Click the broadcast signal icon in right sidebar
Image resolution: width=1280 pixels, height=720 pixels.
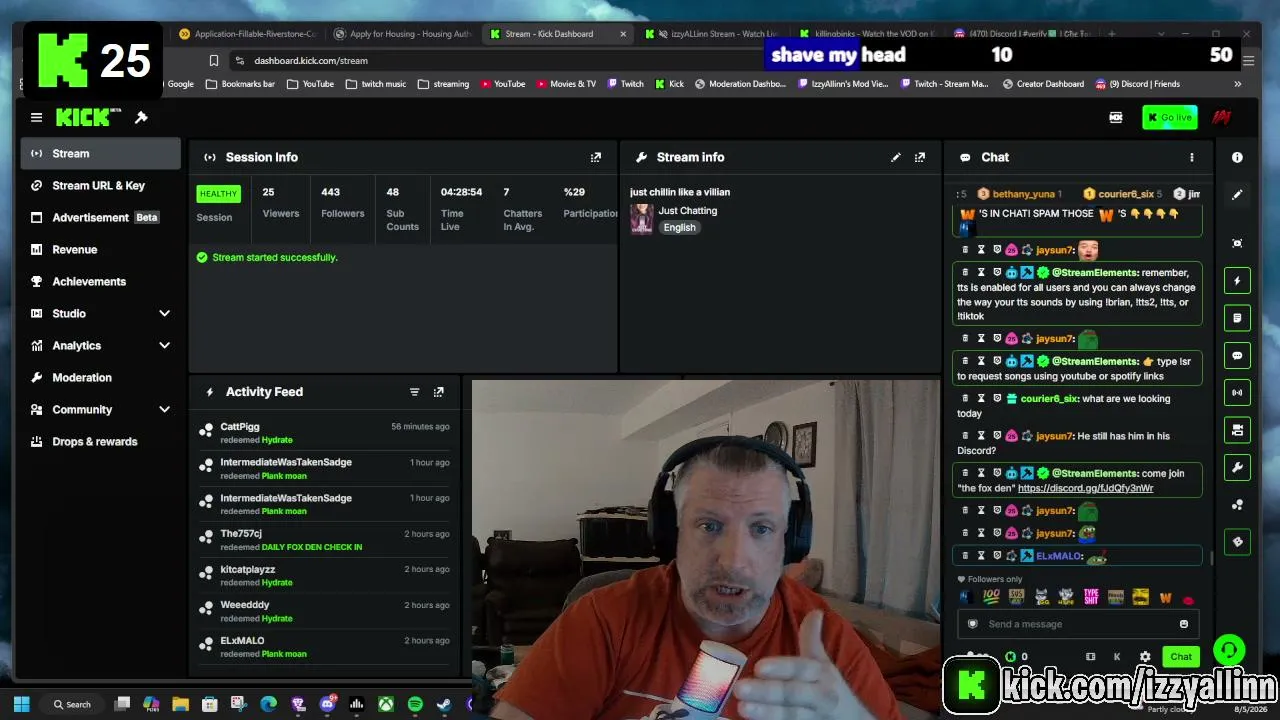point(1237,392)
